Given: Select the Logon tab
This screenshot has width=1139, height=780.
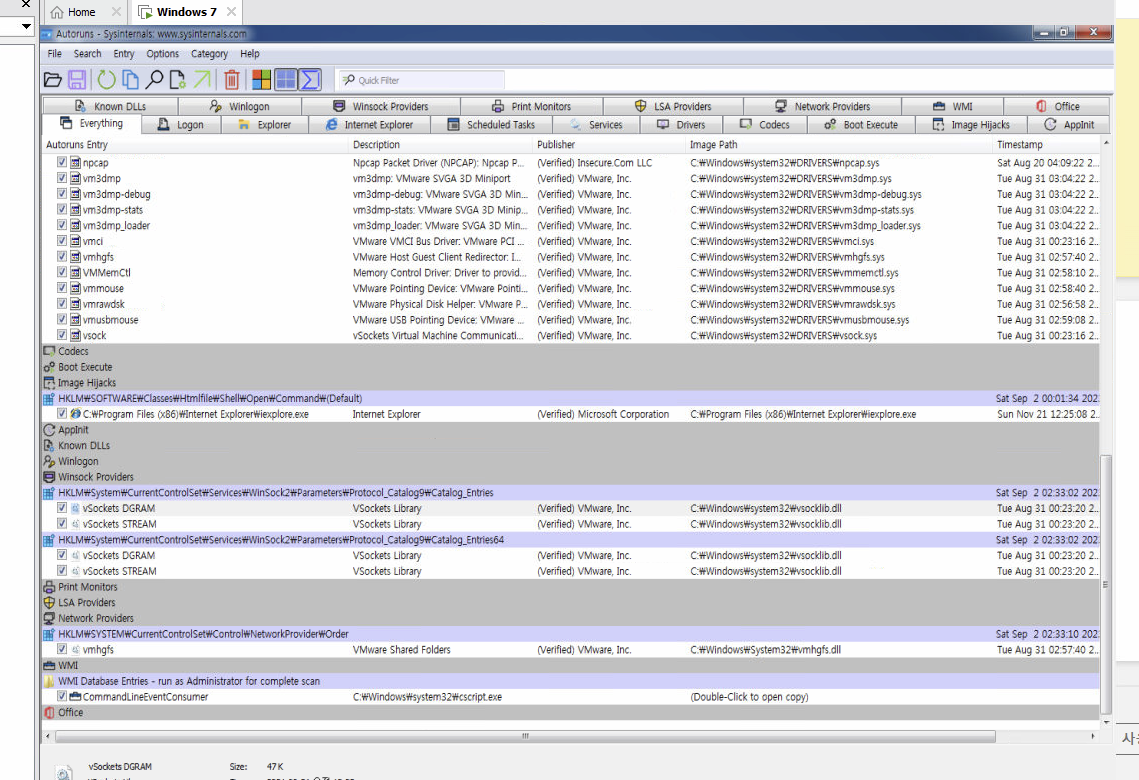Looking at the screenshot, I should (181, 125).
